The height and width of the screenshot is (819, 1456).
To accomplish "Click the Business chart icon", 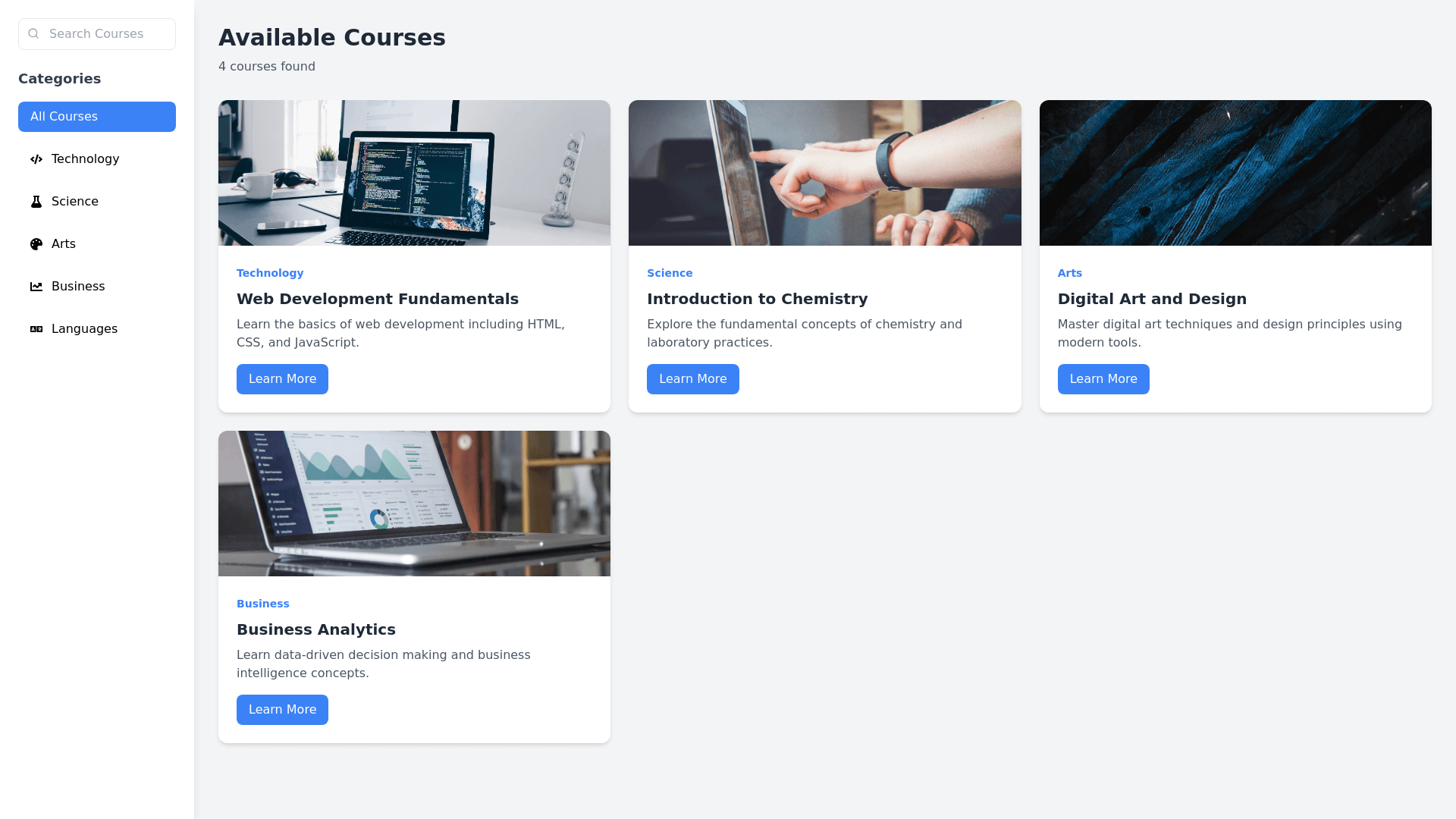I will [x=36, y=287].
